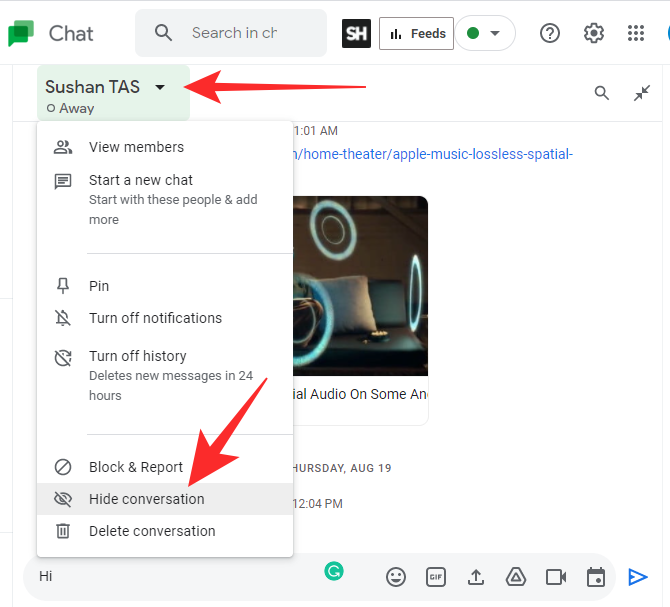Viewport: 670px width, 607px height.
Task: Choose Delete conversation menu item
Action: coord(152,531)
